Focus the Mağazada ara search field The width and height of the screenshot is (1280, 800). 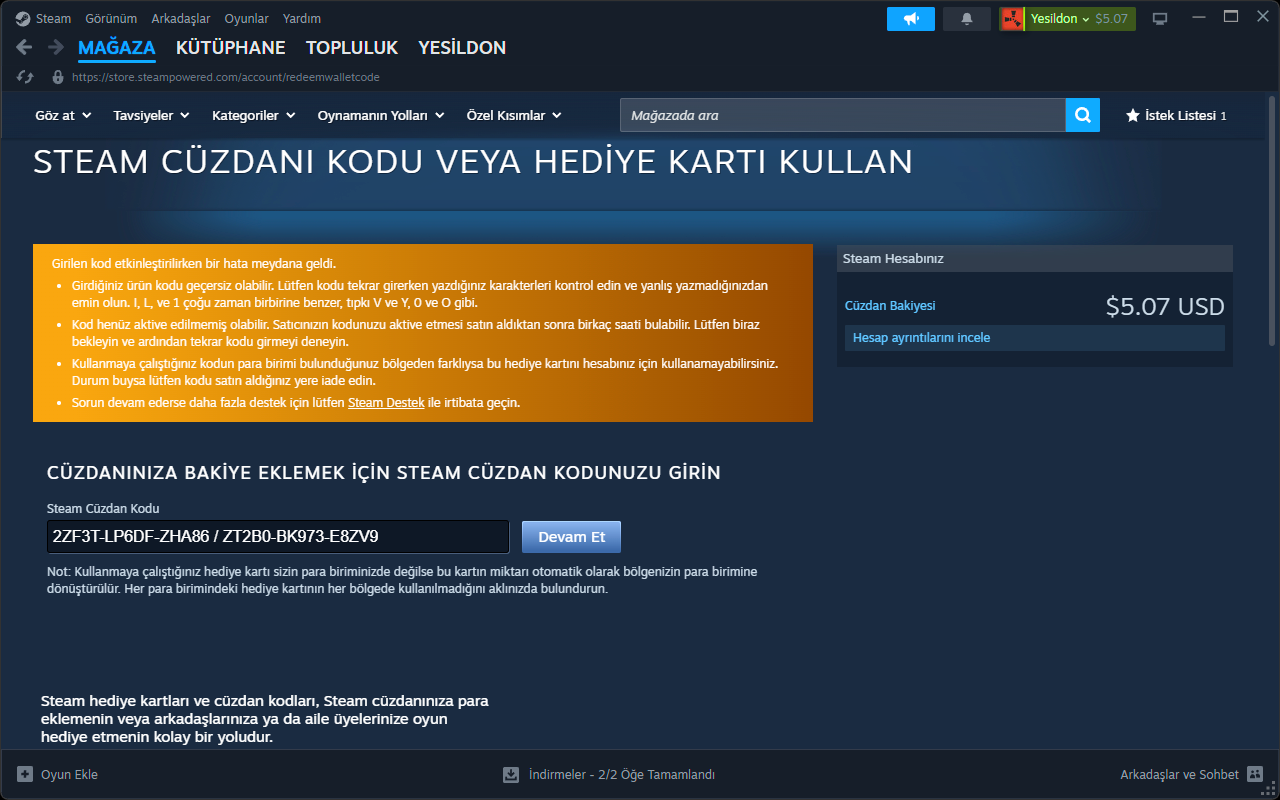[843, 115]
